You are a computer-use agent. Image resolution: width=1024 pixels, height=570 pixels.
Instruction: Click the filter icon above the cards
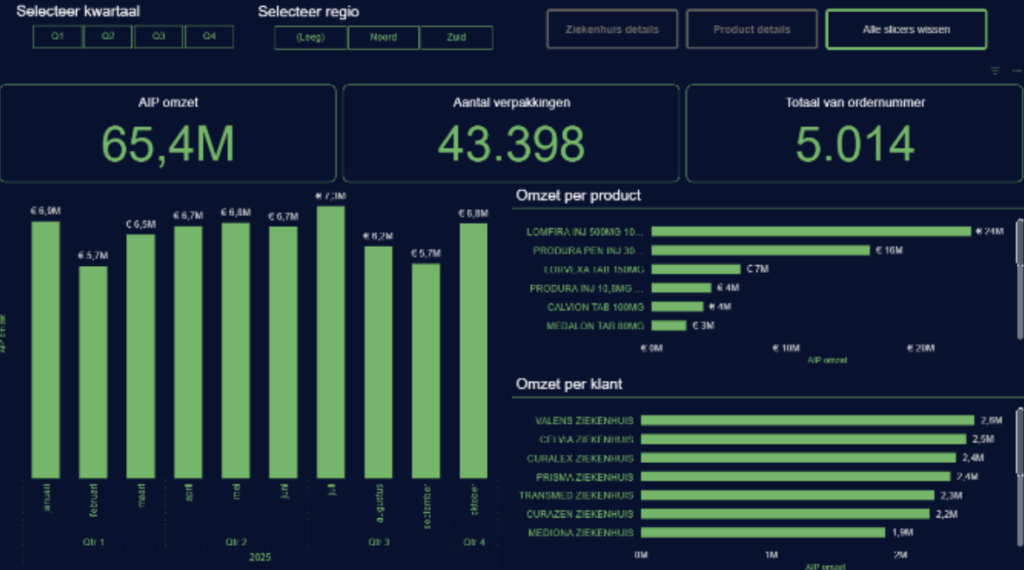pos(994,71)
